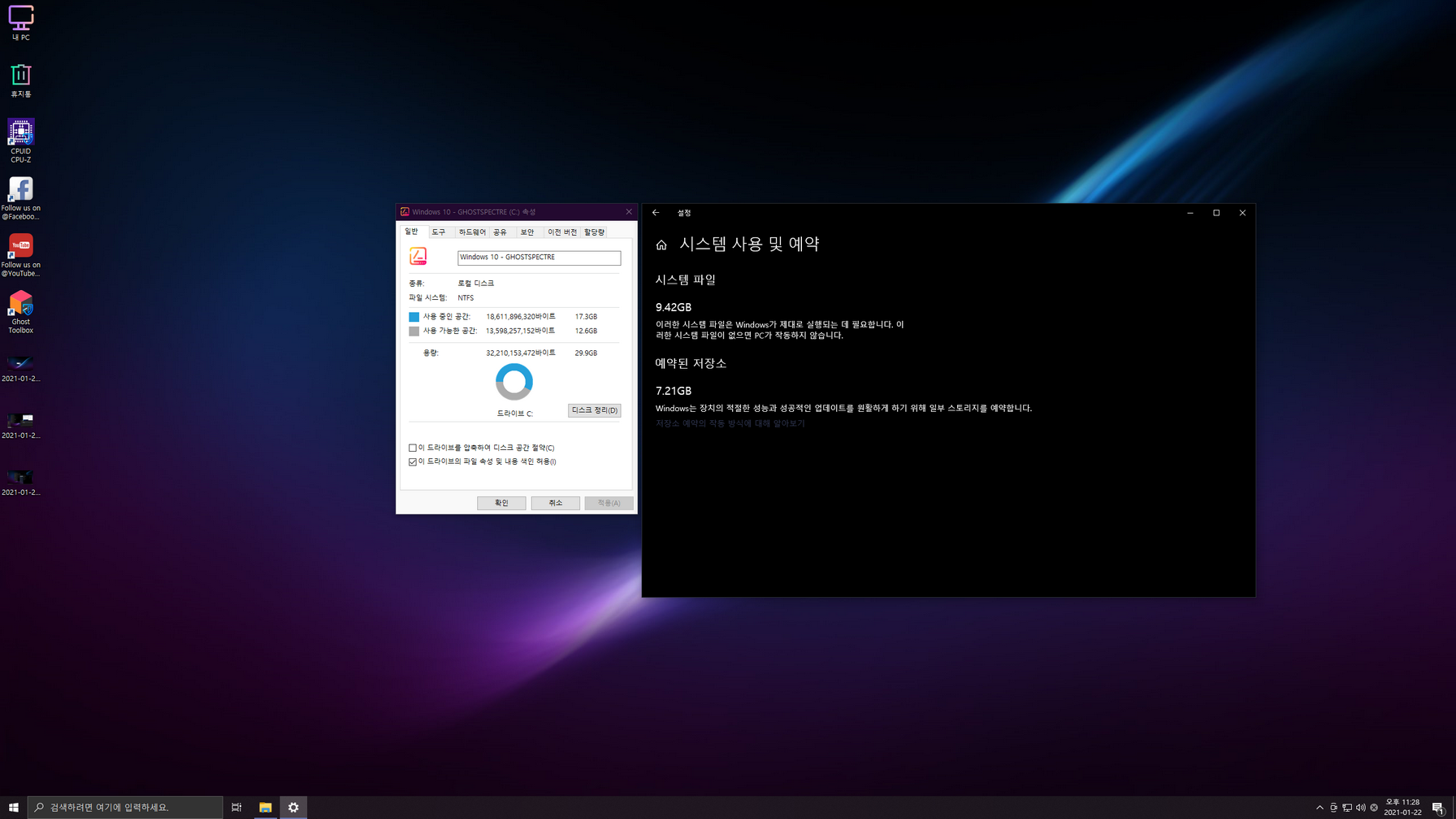Toggle file indexing checkbox
The height and width of the screenshot is (819, 1456).
tap(413, 461)
